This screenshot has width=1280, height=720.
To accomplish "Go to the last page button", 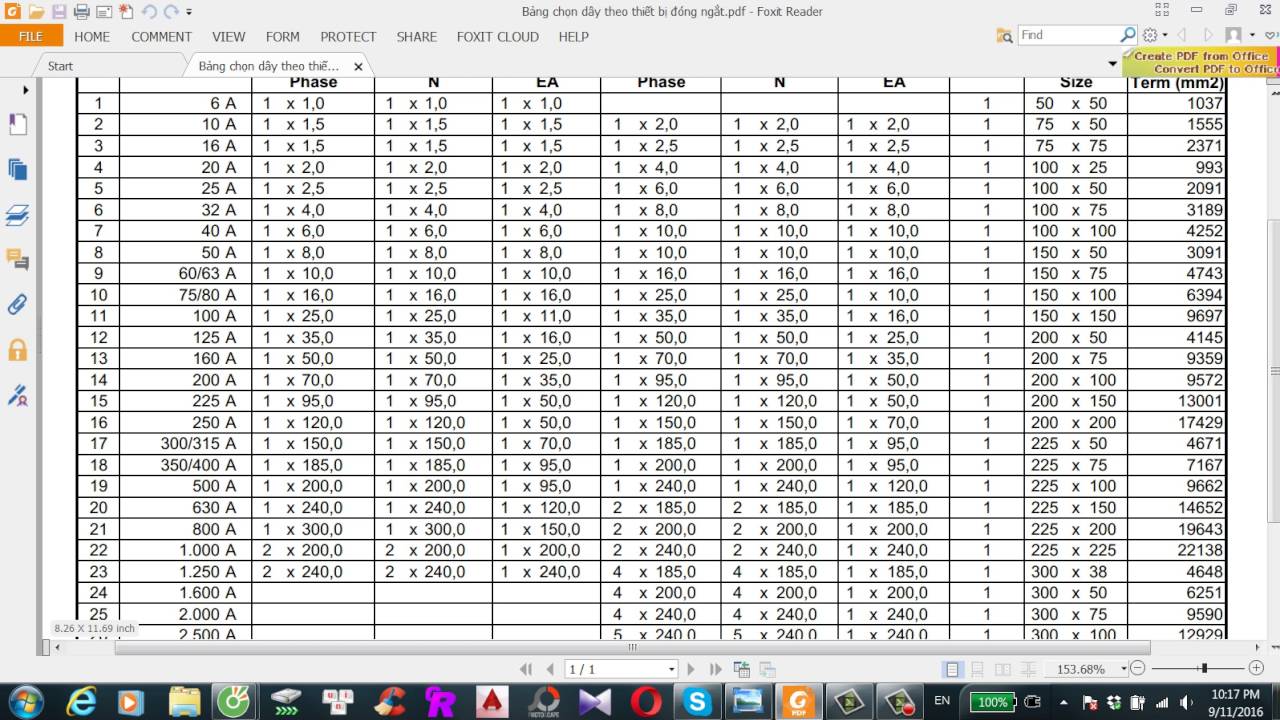I will click(715, 669).
